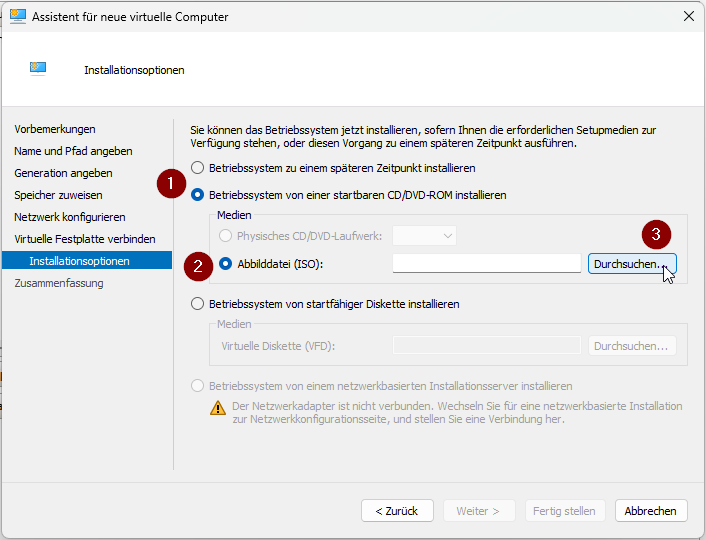
Task: Open the 'Name und Pfad angeben' step
Action: coord(73,151)
